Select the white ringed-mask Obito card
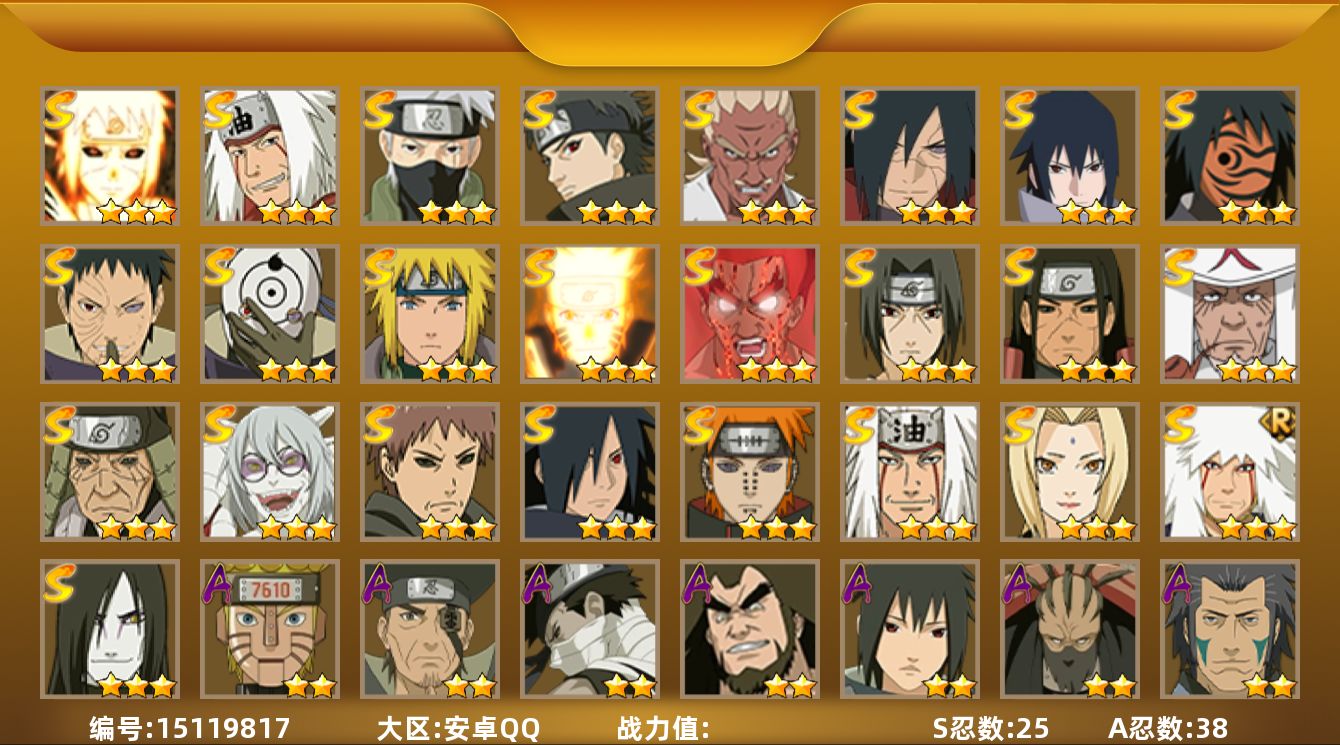The height and width of the screenshot is (745, 1340). (270, 313)
